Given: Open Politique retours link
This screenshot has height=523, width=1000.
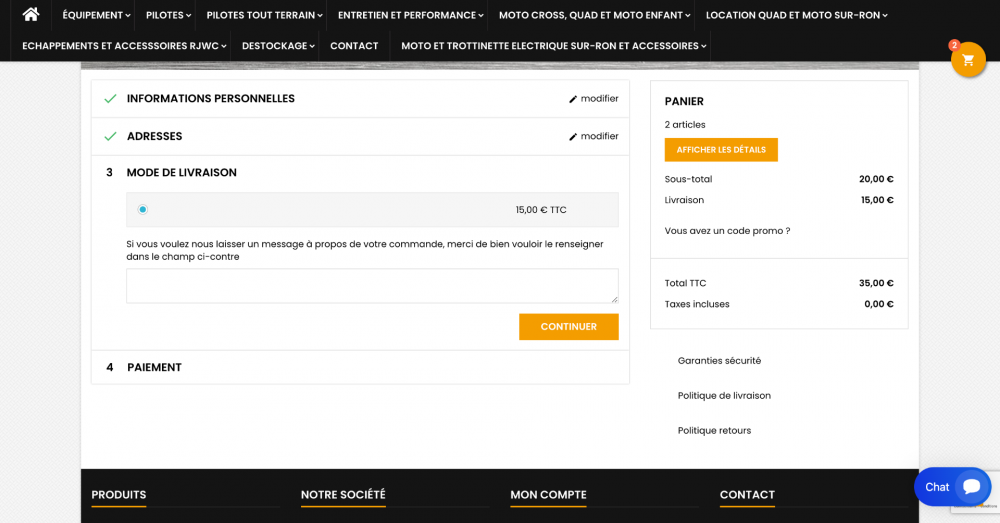Looking at the screenshot, I should (714, 431).
